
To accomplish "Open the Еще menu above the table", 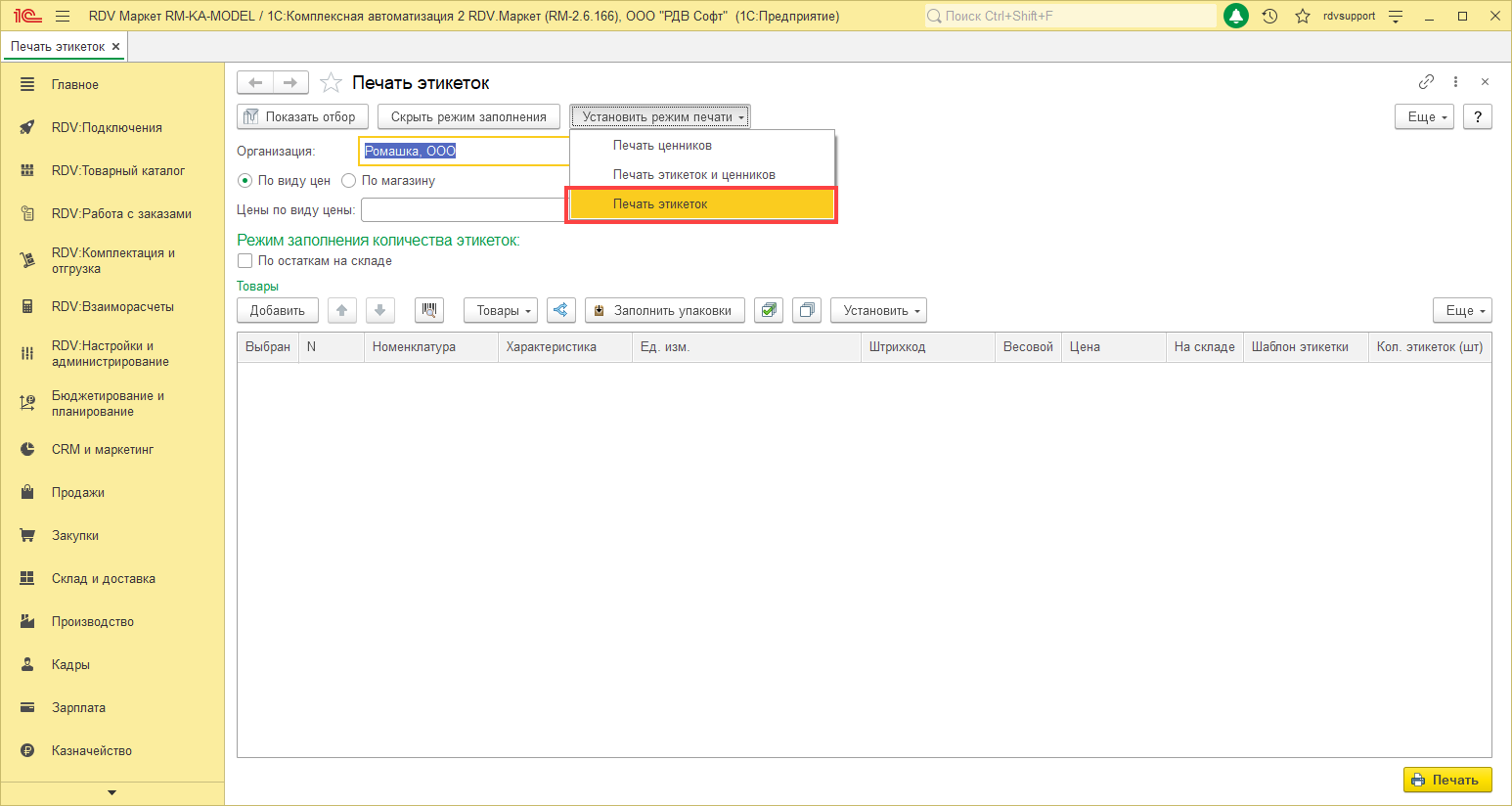I will click(x=1462, y=310).
